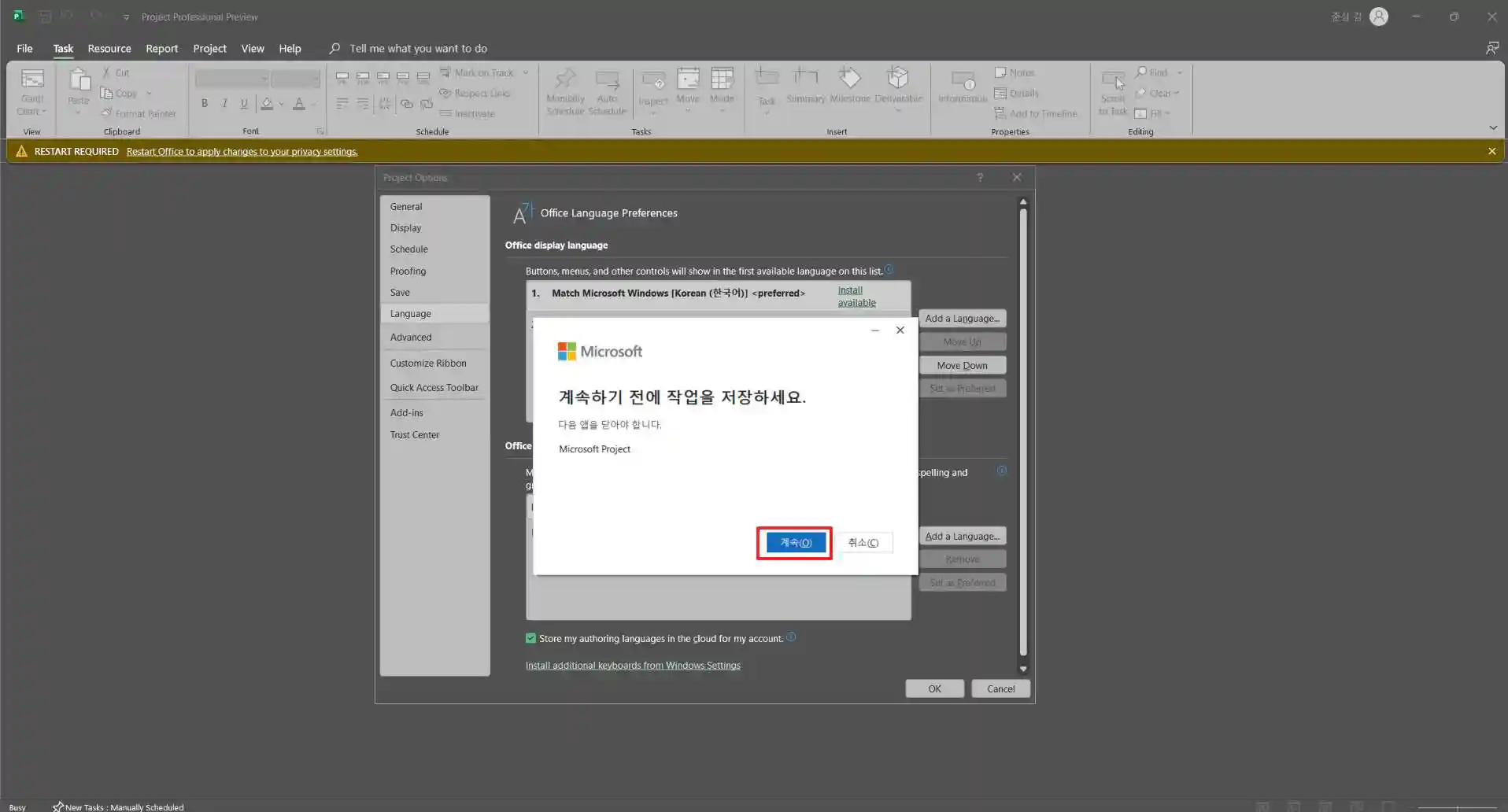Open the Mark on Track dropdown arrow
This screenshot has width=1508, height=812.
525,72
